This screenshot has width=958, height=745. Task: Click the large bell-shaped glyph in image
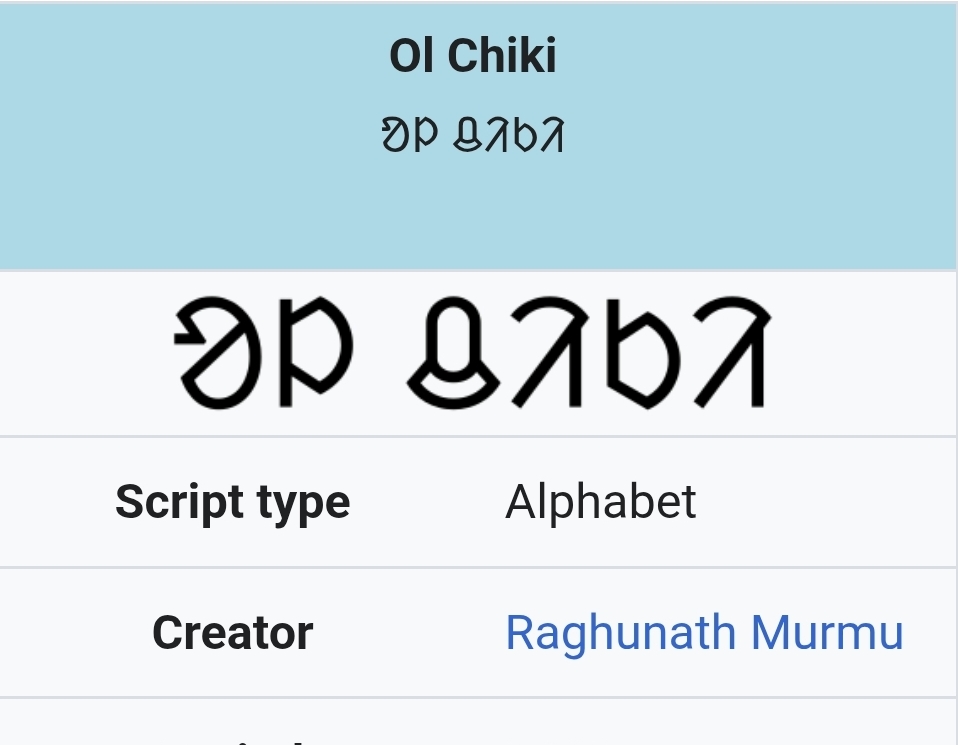(453, 357)
